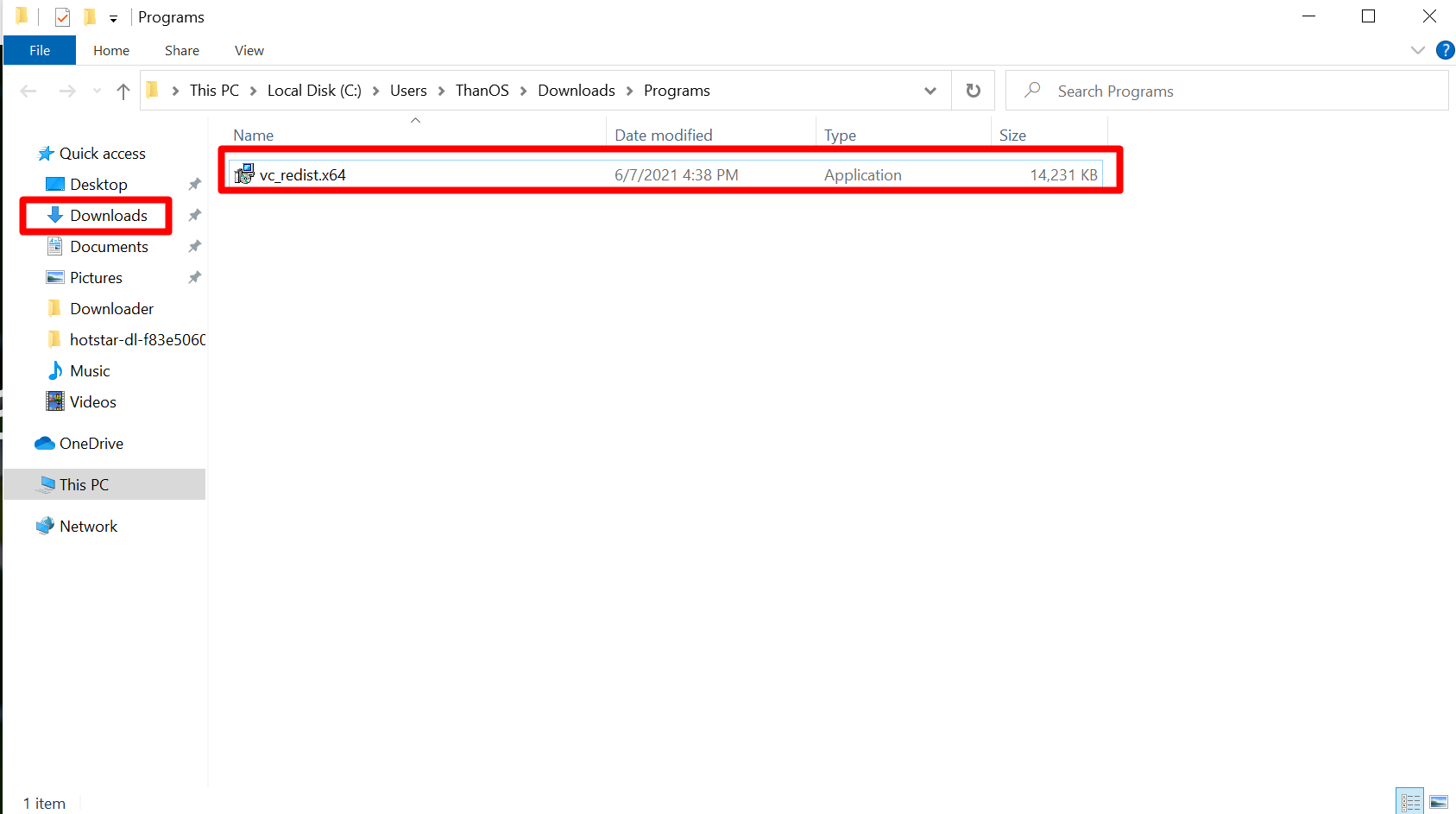Expand the address bar history dropdown
The width and height of the screenshot is (1456, 814).
click(930, 91)
